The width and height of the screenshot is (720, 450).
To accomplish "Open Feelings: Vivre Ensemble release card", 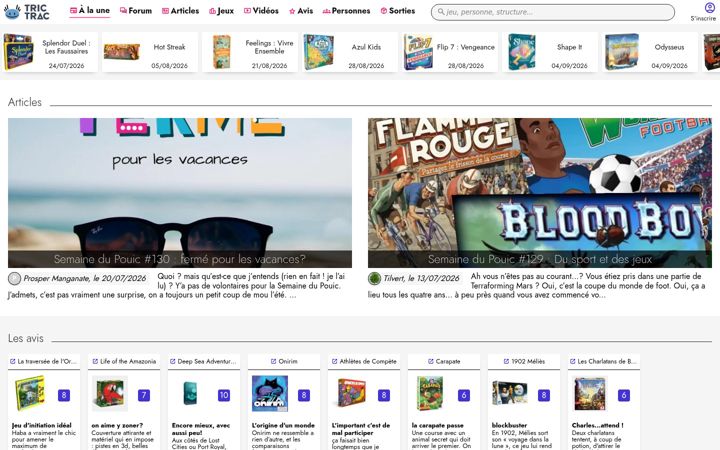I will [250, 52].
